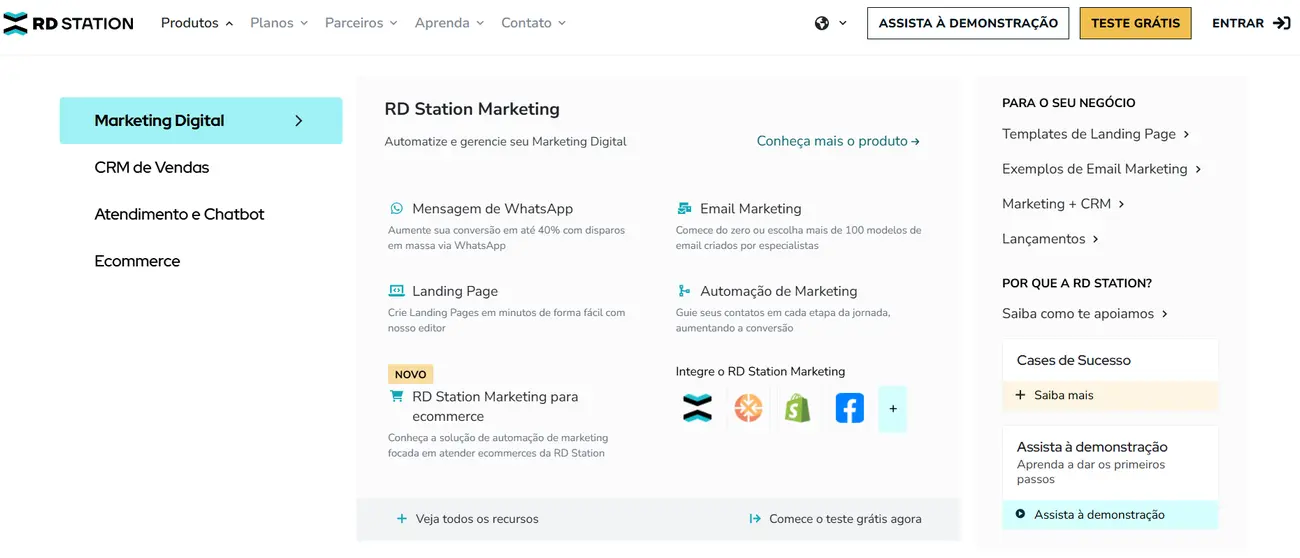Click the chevron next to the globe icon
This screenshot has height=558, width=1300.
843,23
